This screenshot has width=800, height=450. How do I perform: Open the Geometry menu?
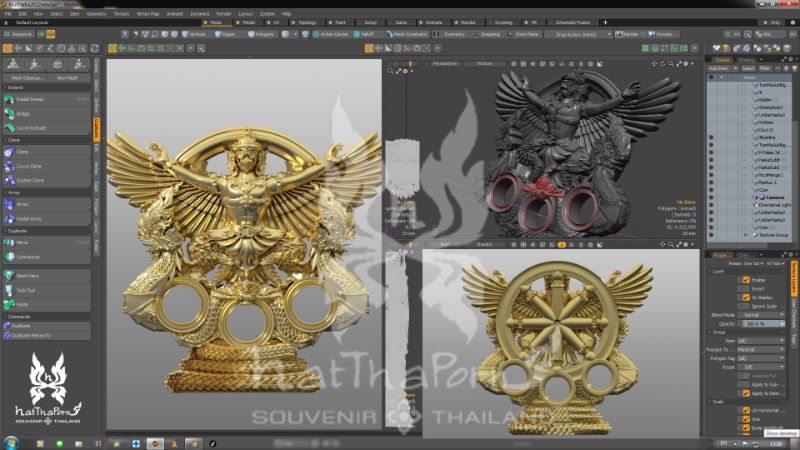coord(96,14)
